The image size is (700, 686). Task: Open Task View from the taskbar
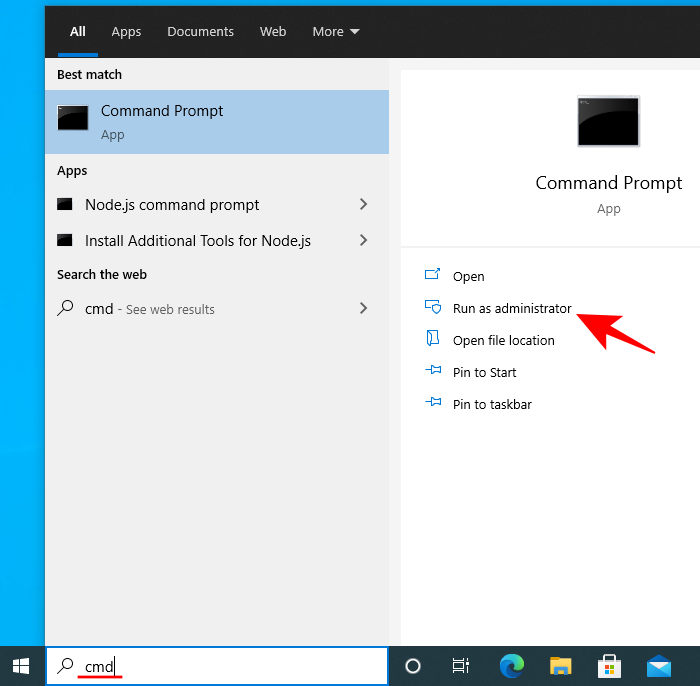click(461, 666)
